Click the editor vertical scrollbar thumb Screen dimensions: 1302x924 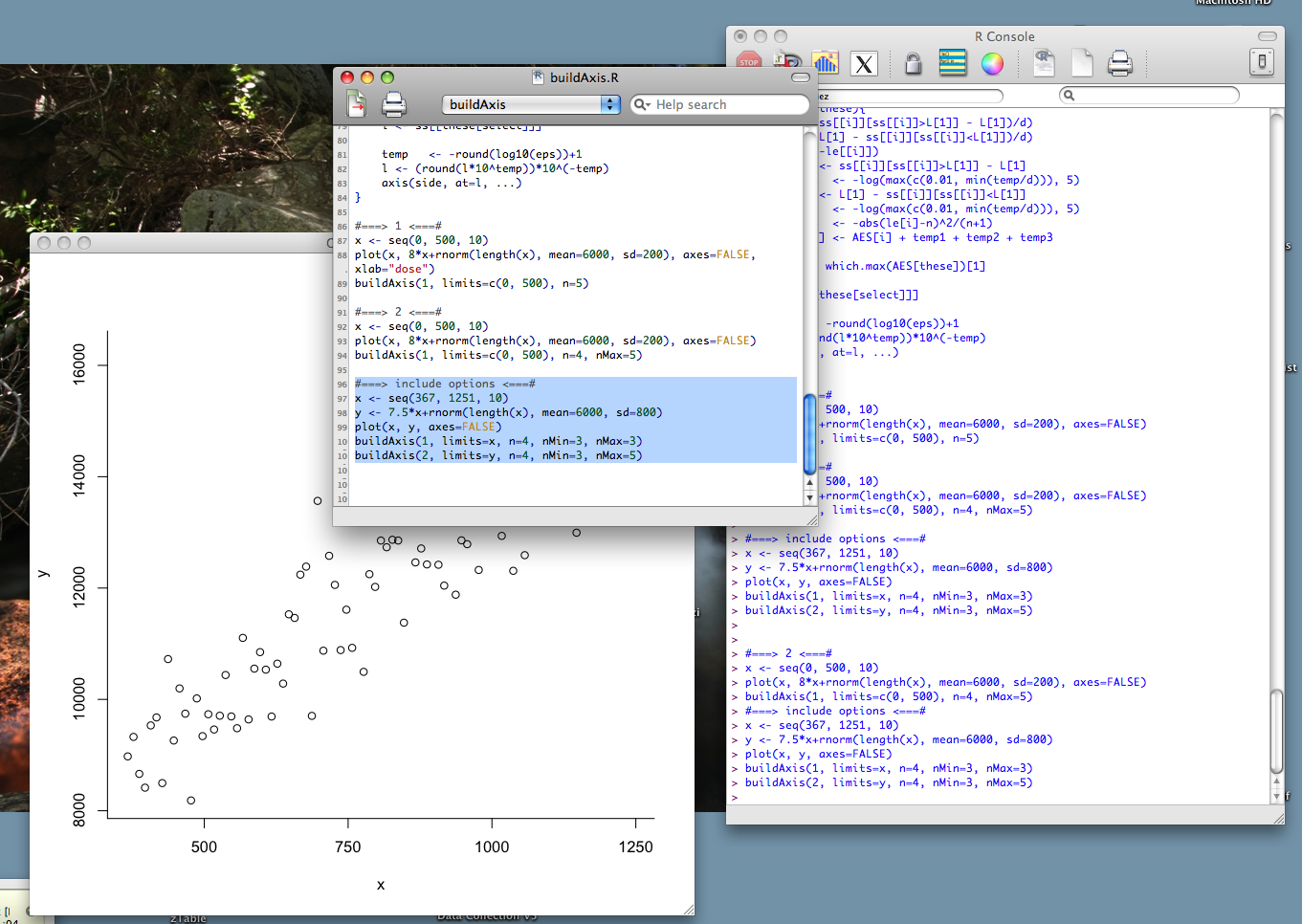click(x=809, y=433)
